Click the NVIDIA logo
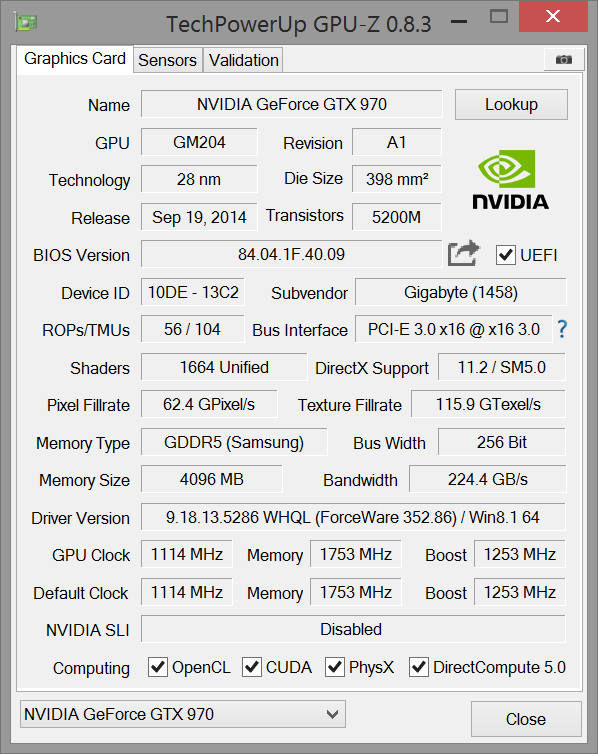The height and width of the screenshot is (754, 598). click(511, 180)
